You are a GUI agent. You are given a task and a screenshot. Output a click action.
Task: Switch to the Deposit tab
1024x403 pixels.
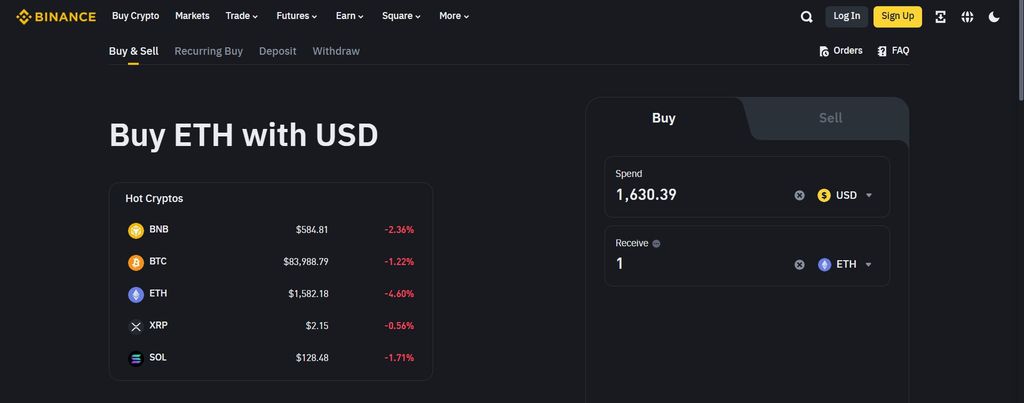(278, 51)
